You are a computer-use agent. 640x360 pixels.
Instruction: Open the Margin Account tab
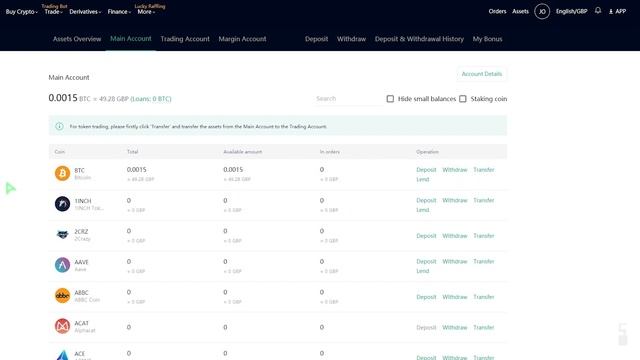click(242, 39)
